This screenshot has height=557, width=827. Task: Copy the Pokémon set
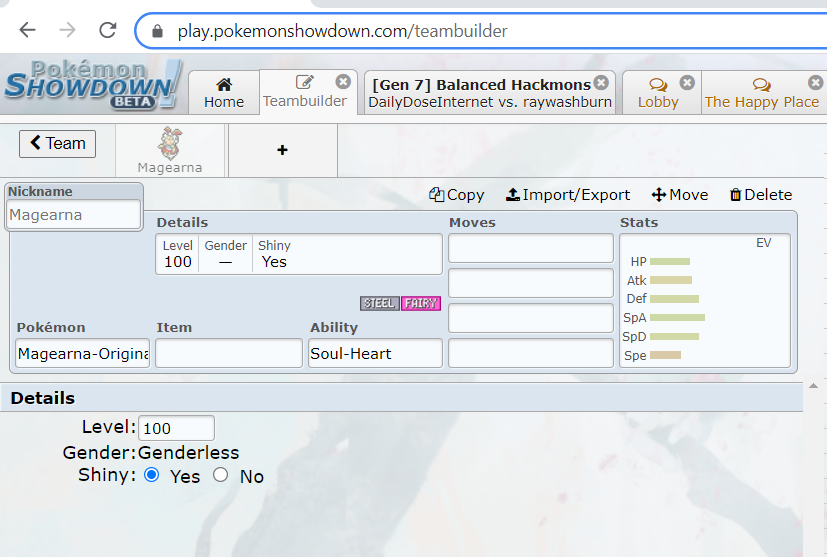[x=457, y=195]
